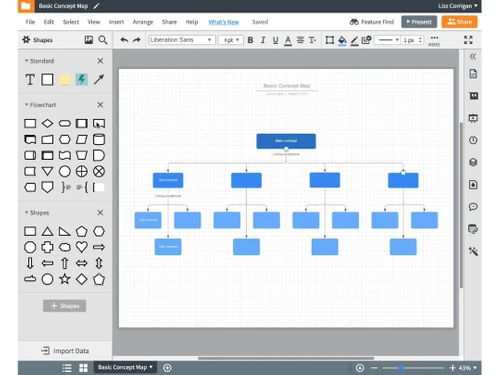Toggle full screen mode
500x375 pixels.
pos(468,40)
